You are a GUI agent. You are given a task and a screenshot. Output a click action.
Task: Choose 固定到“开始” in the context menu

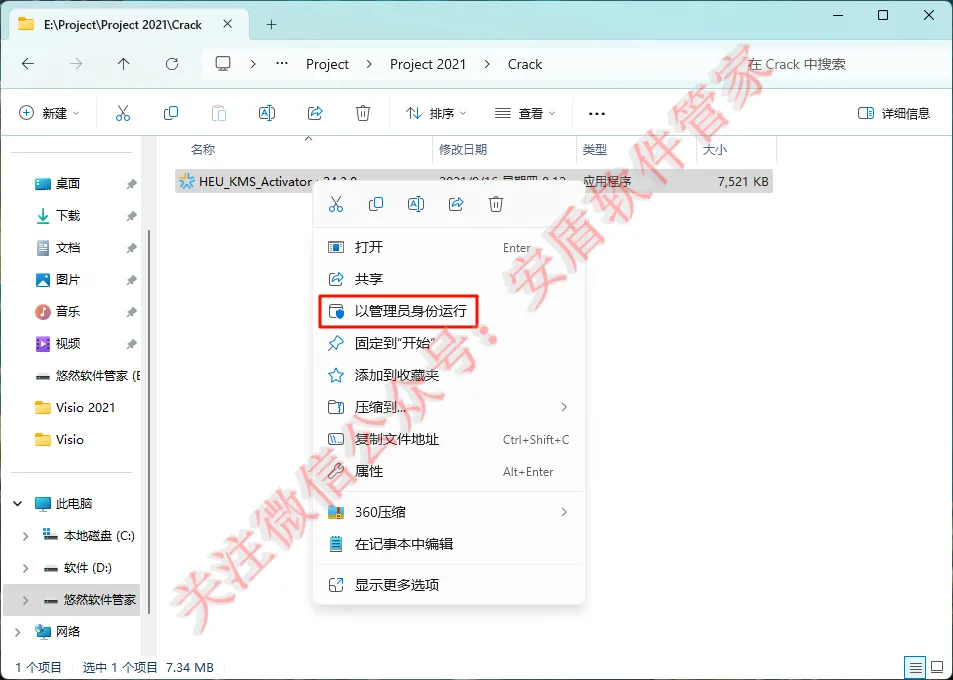449,343
